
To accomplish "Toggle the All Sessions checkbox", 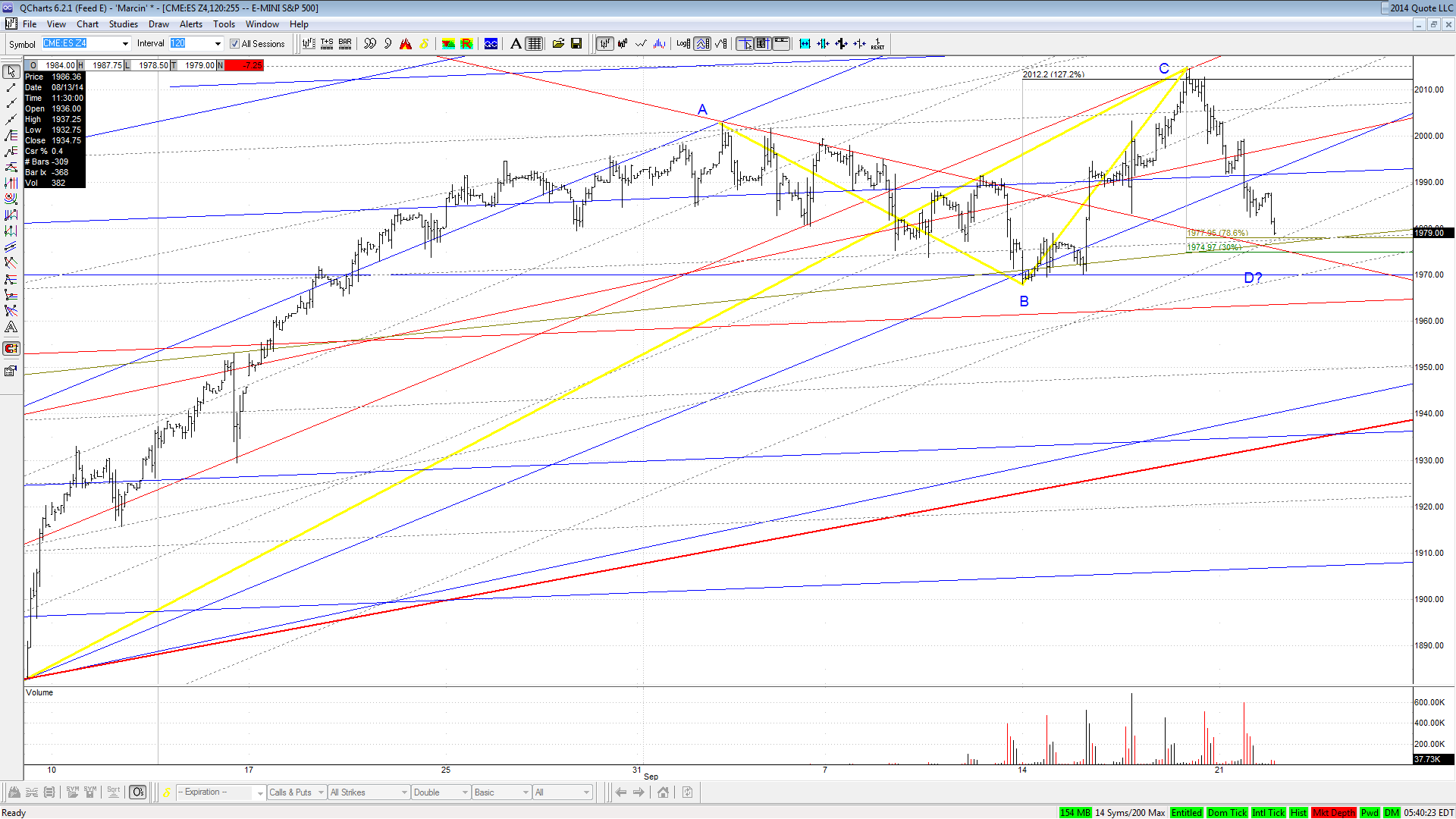I will [x=234, y=44].
